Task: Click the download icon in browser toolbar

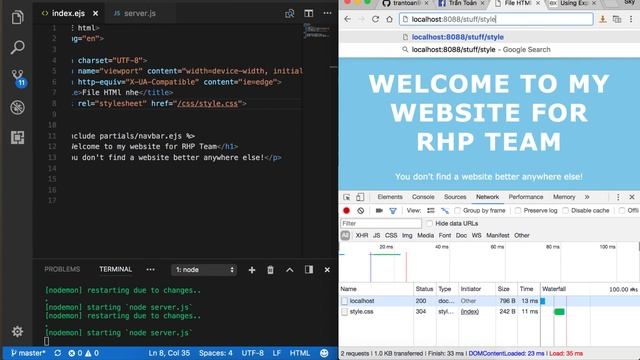Action: coord(602,19)
